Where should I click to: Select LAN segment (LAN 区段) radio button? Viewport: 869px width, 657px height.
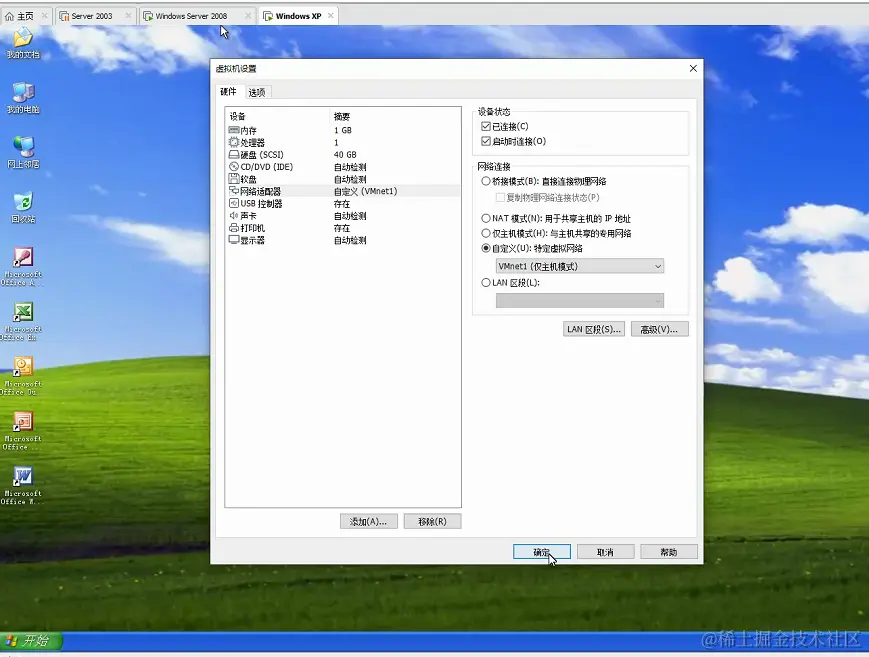[x=486, y=283]
